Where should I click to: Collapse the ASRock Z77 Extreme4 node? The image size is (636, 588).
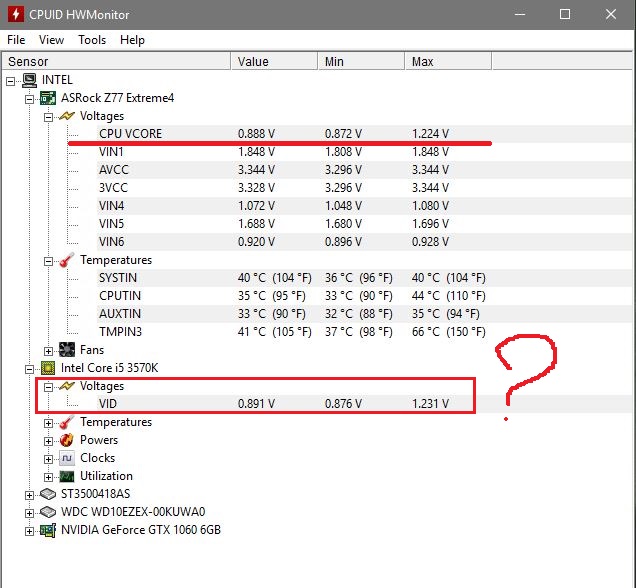(29, 99)
